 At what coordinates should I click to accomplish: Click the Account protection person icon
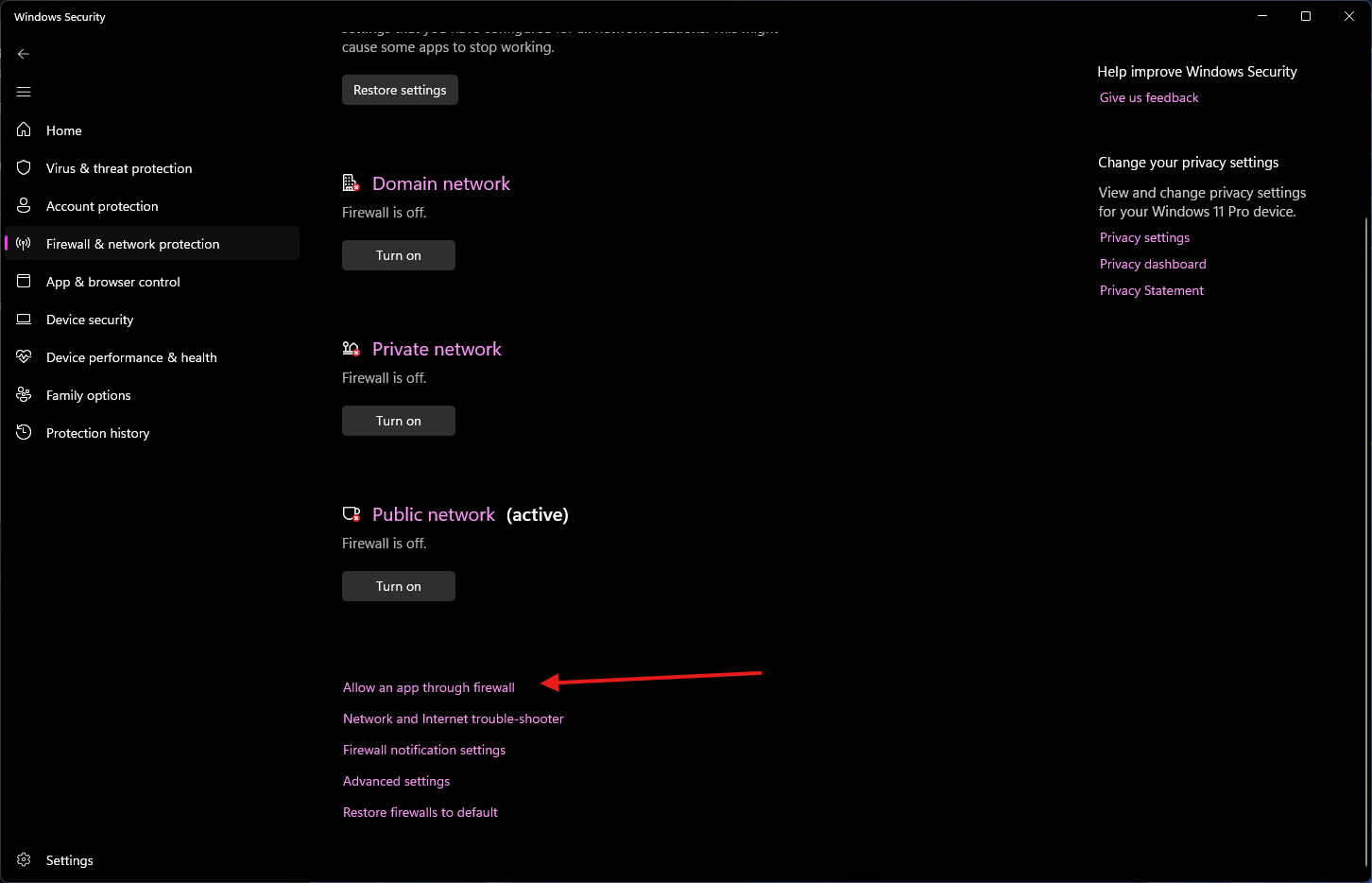24,205
